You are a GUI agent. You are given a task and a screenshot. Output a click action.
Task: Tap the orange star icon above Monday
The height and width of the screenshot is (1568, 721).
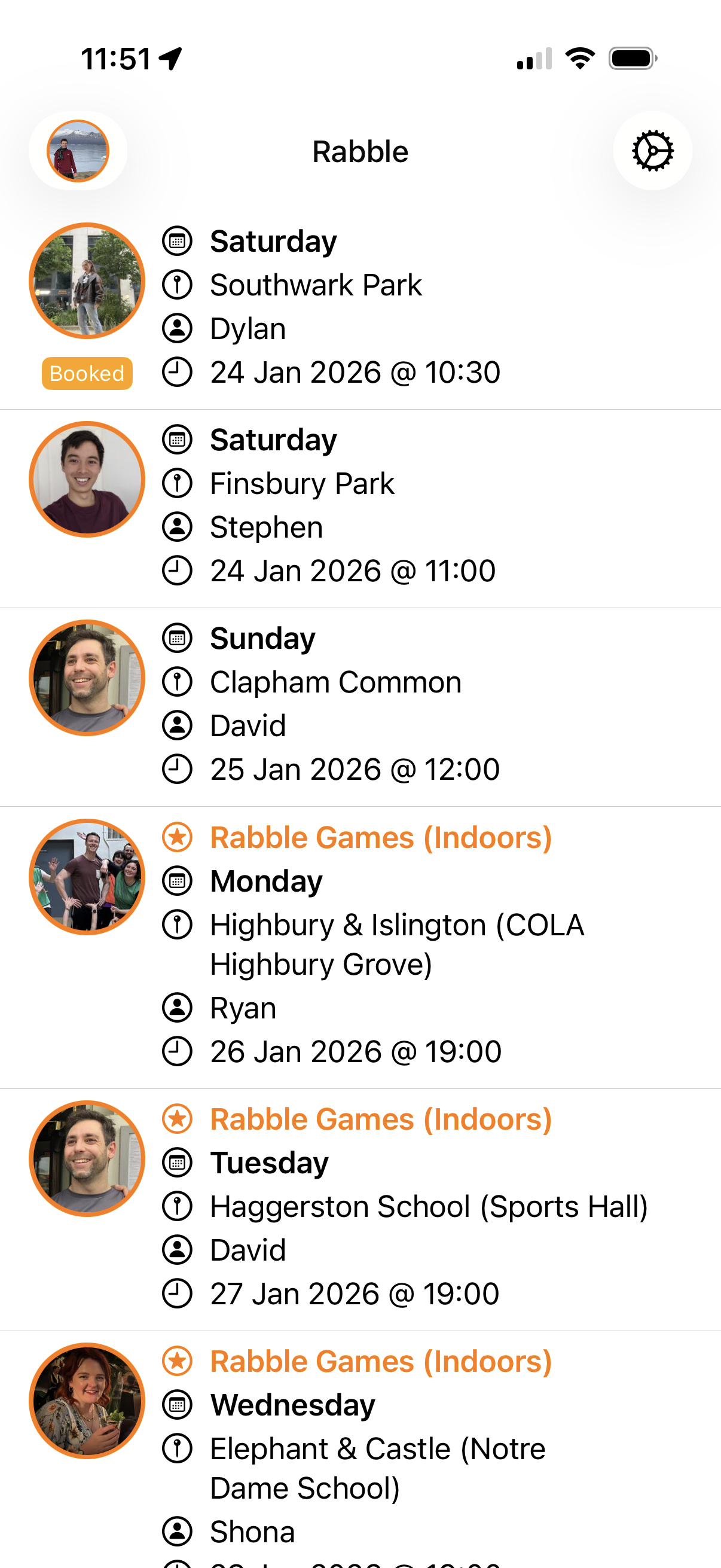point(177,837)
